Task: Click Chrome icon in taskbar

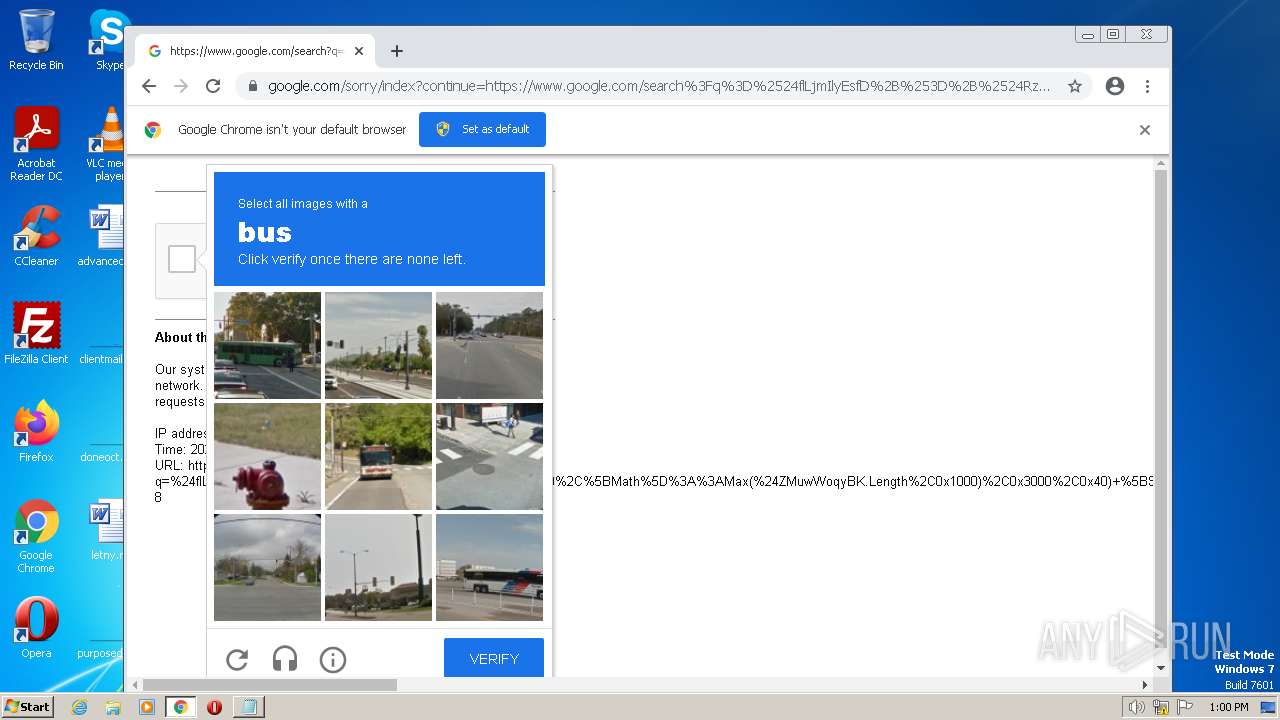Action: (x=181, y=707)
